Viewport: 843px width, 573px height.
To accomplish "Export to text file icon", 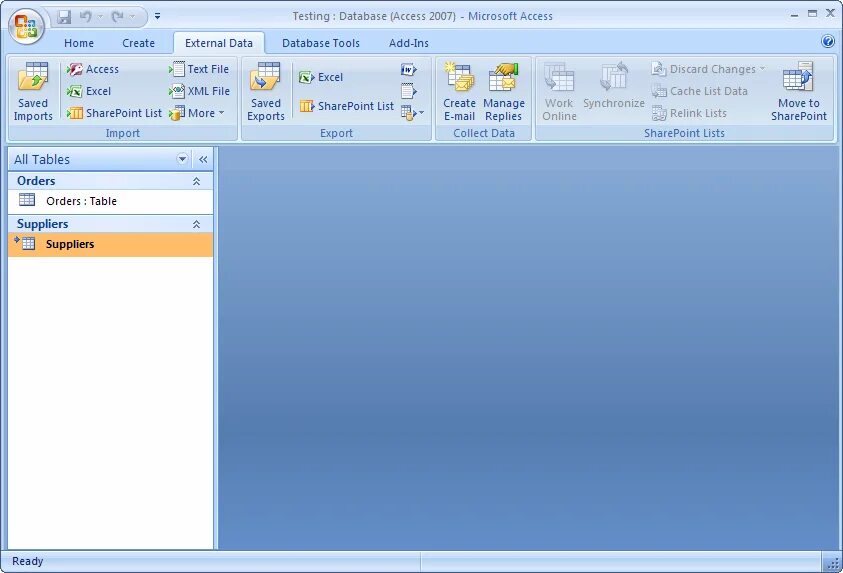I will click(x=409, y=91).
